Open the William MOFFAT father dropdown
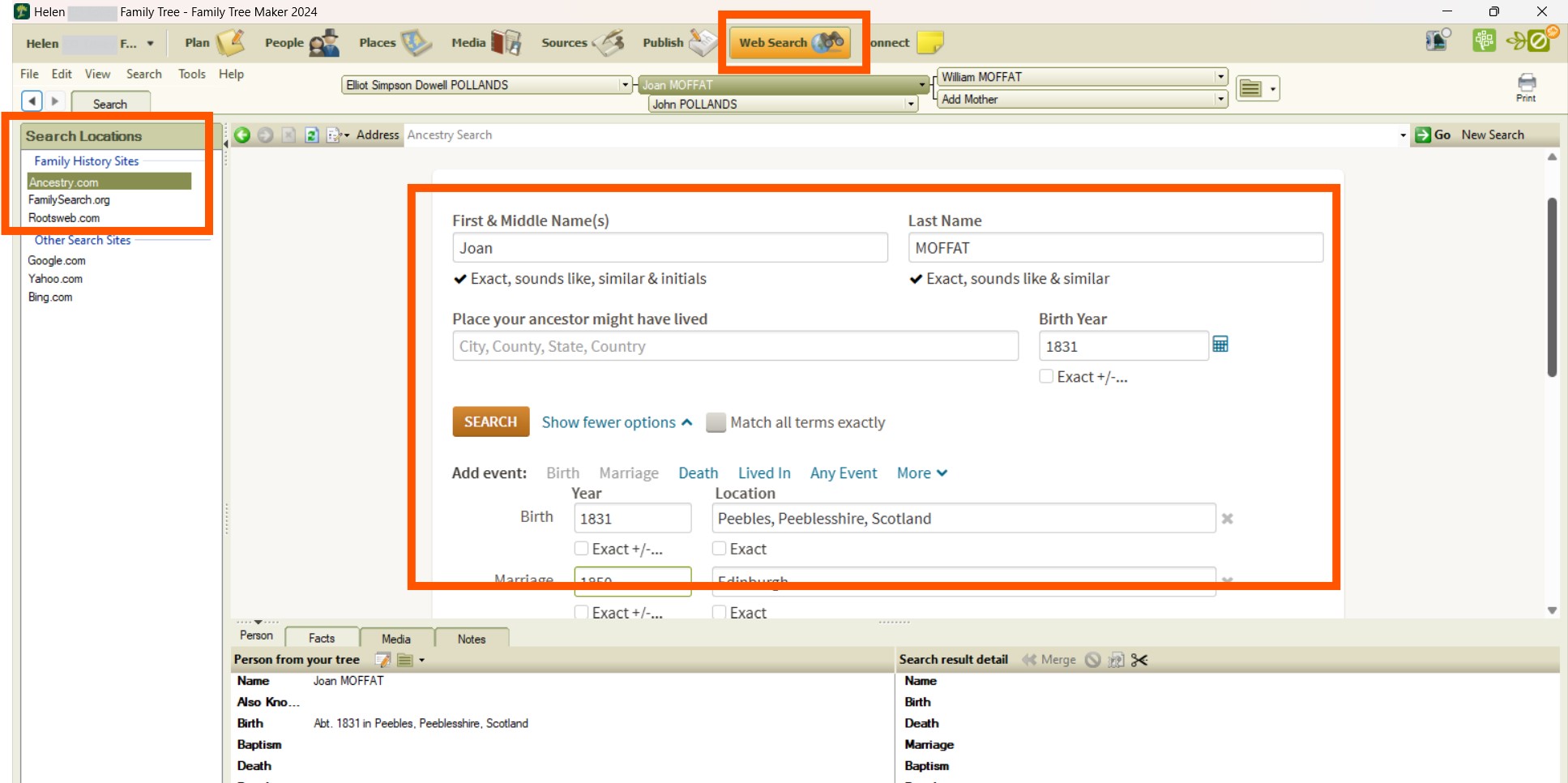Viewport: 1568px width, 783px height. [x=1220, y=77]
